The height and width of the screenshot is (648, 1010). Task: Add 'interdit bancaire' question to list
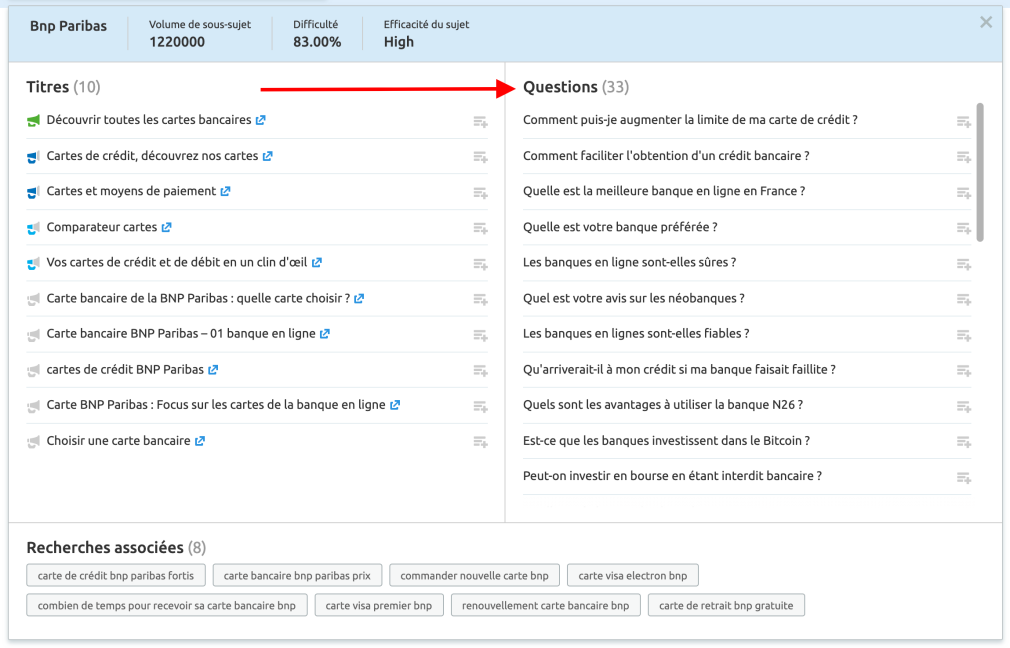(964, 478)
